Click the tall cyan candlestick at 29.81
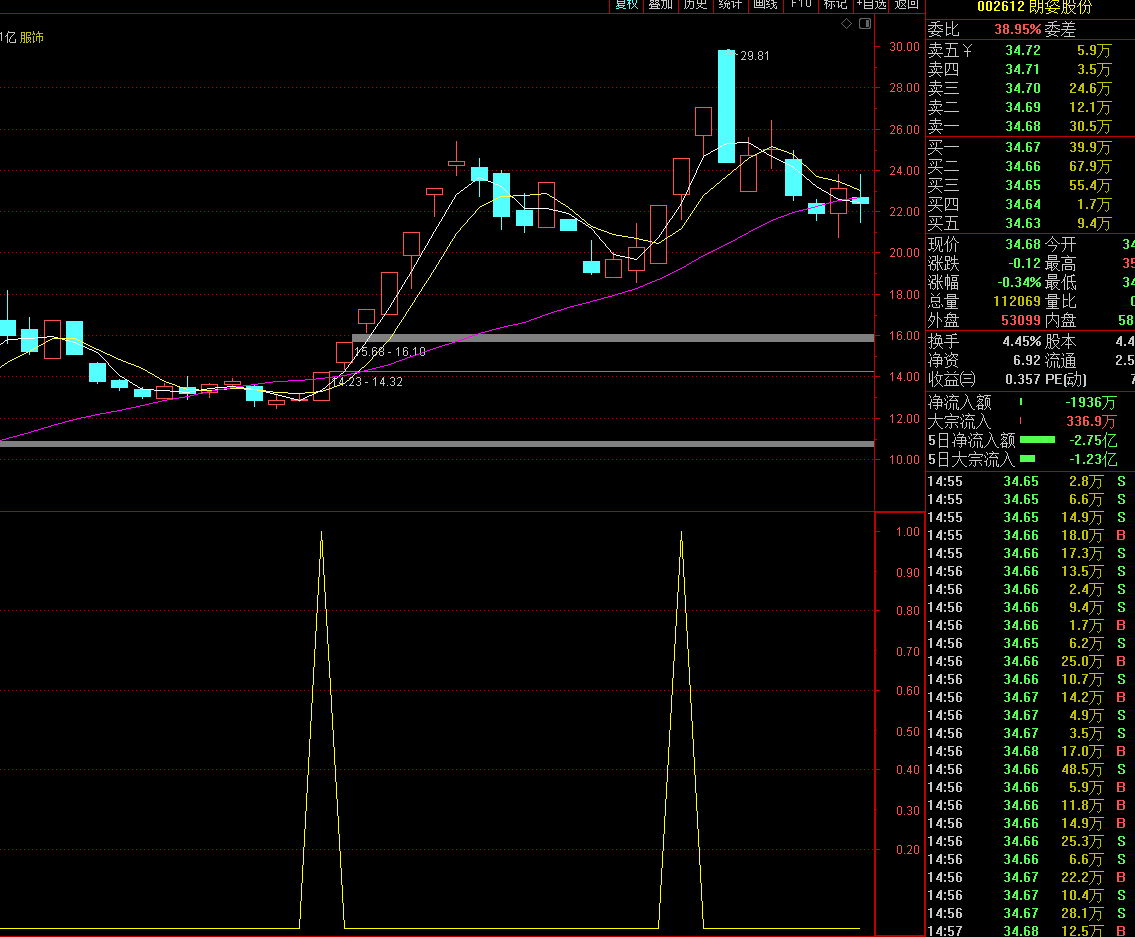Screen dimensions: 1135x937 click(726, 106)
